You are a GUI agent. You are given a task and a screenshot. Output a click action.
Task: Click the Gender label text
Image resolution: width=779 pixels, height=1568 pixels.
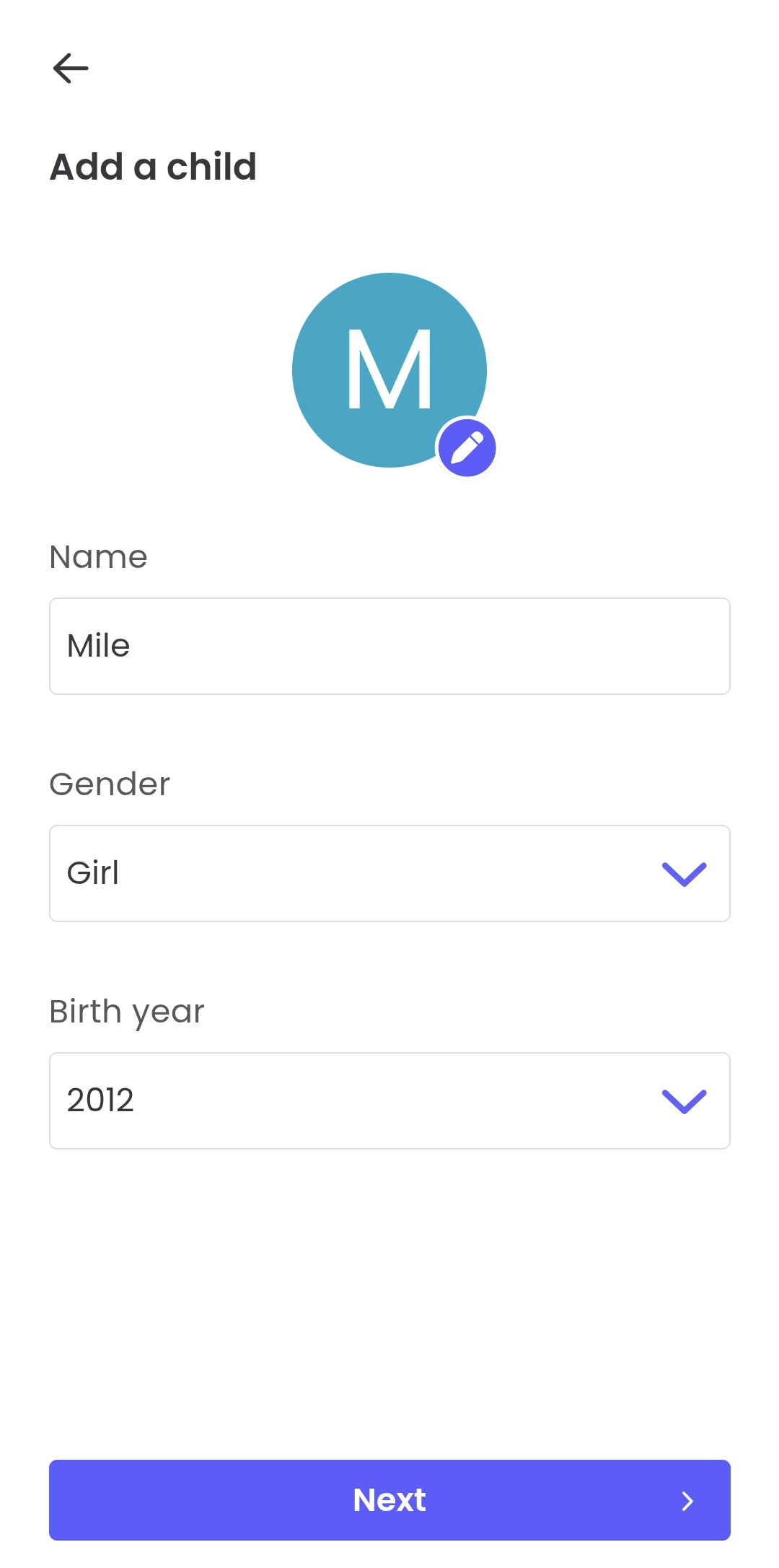coord(110,784)
